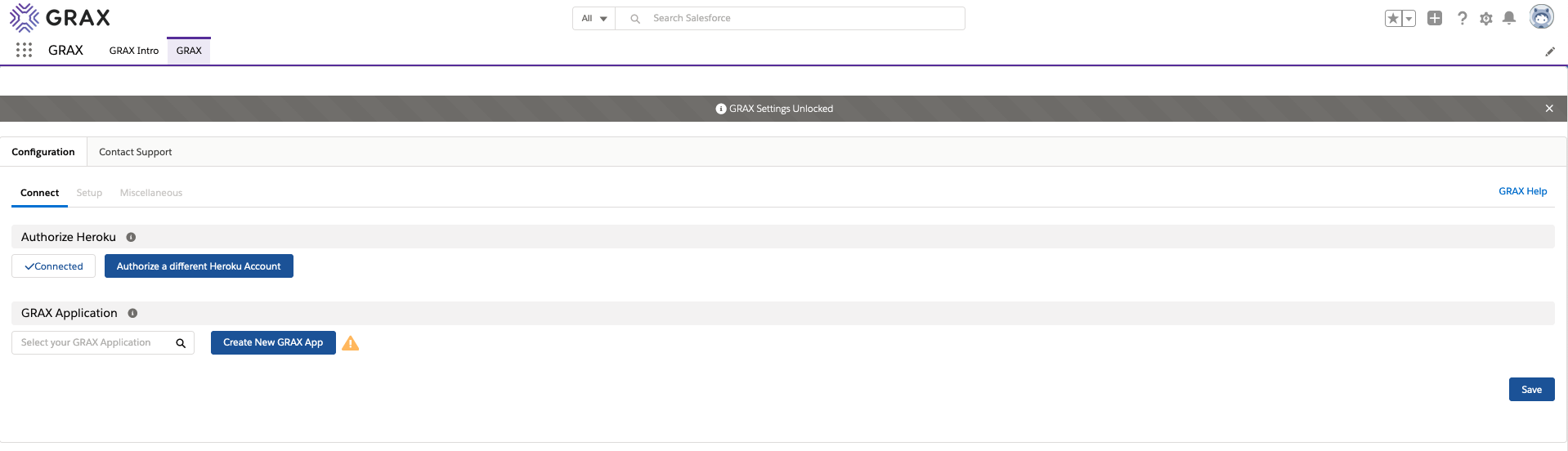
Task: Select the Setup sub-tab
Action: click(x=89, y=193)
